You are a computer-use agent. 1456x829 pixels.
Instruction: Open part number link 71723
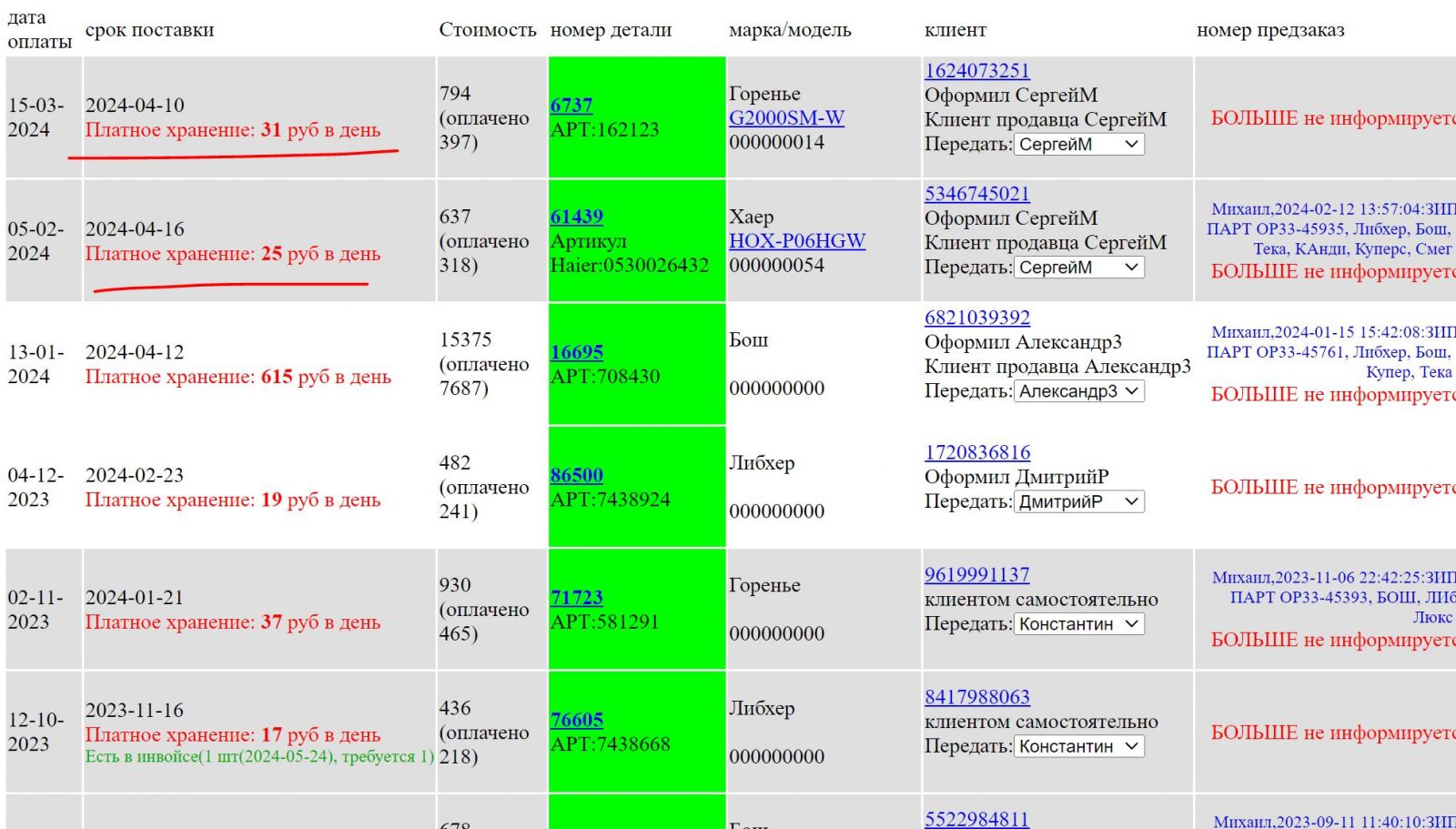pyautogui.click(x=576, y=598)
